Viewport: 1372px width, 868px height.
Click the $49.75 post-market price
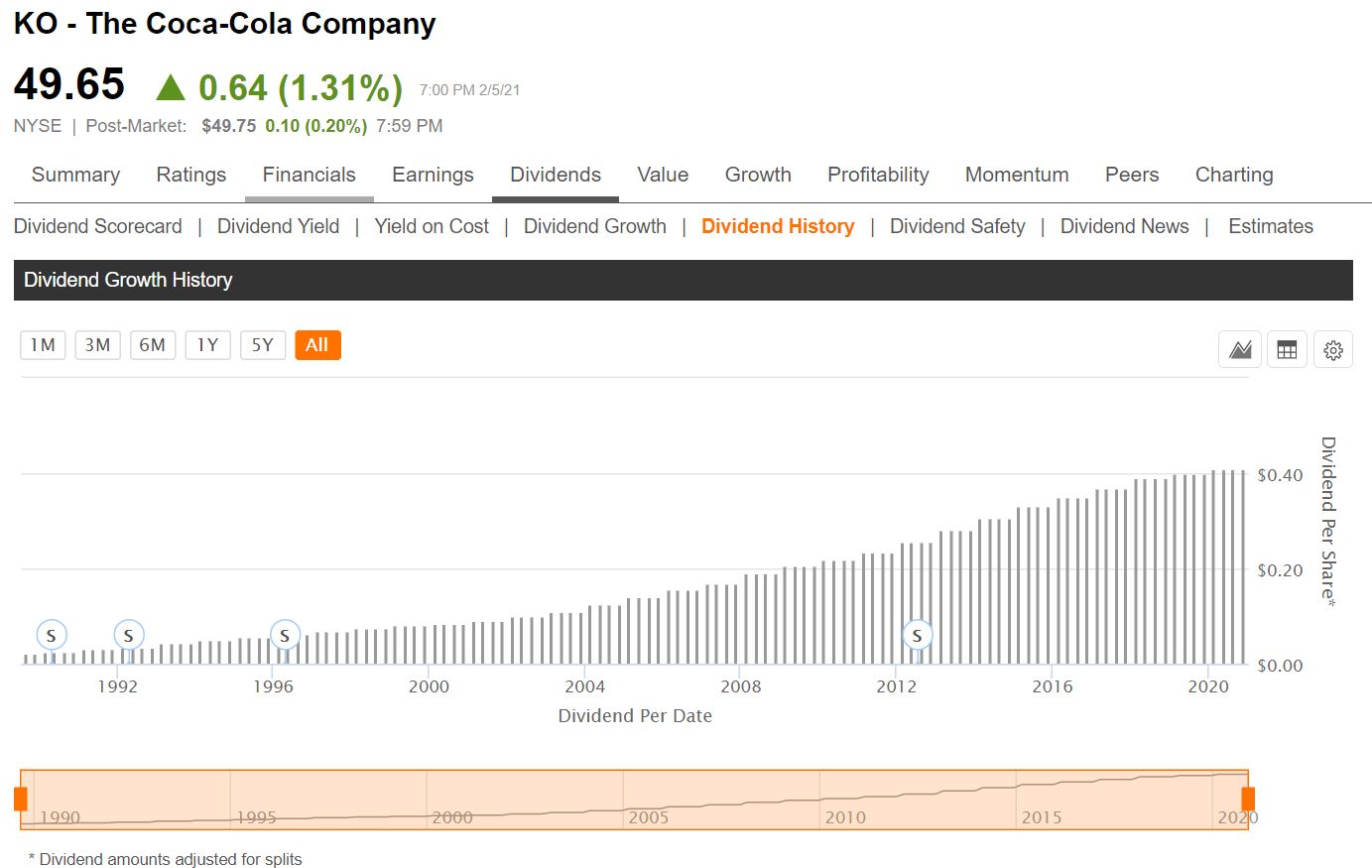click(x=229, y=126)
